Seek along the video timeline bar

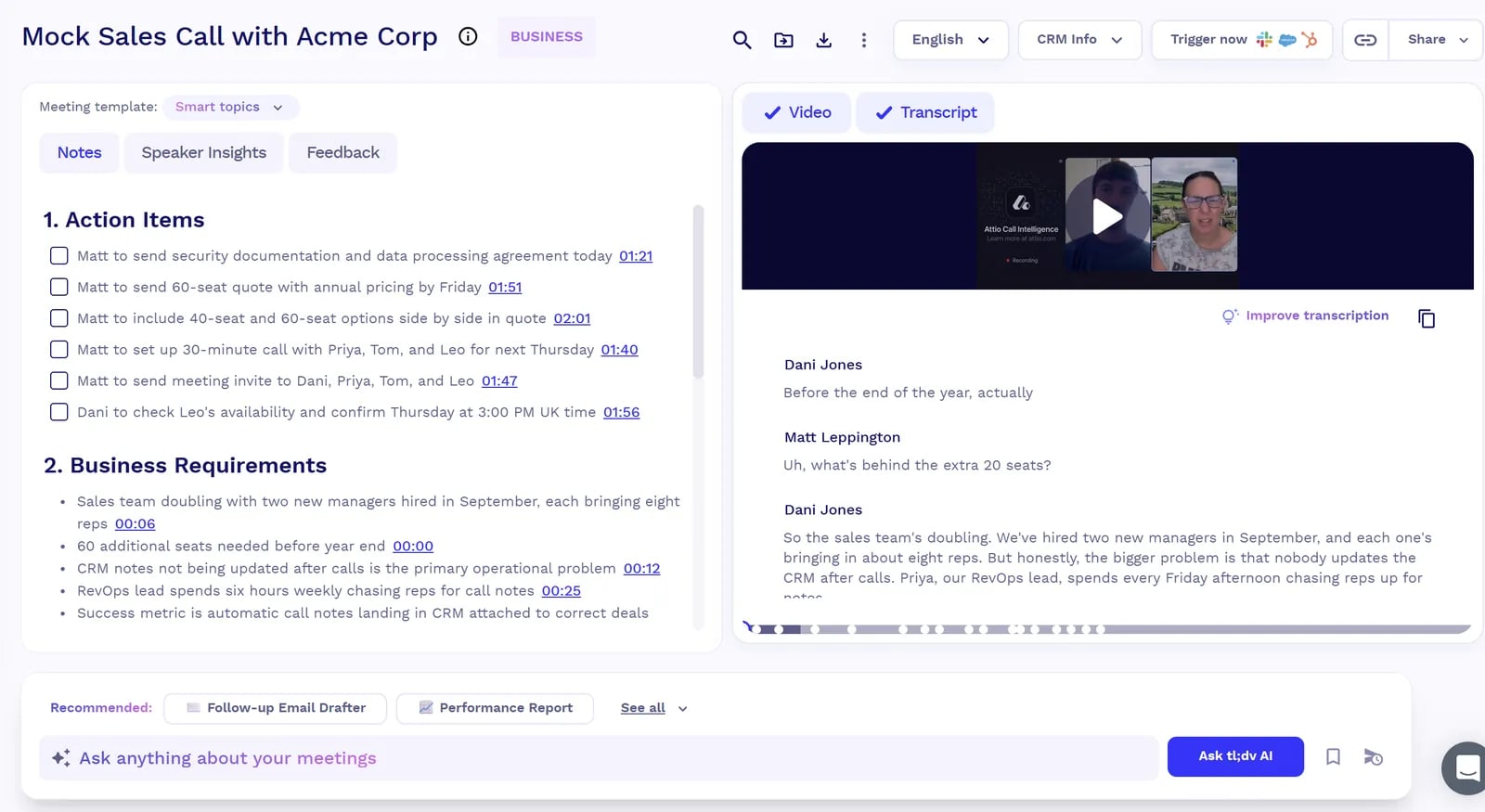coord(1107,629)
